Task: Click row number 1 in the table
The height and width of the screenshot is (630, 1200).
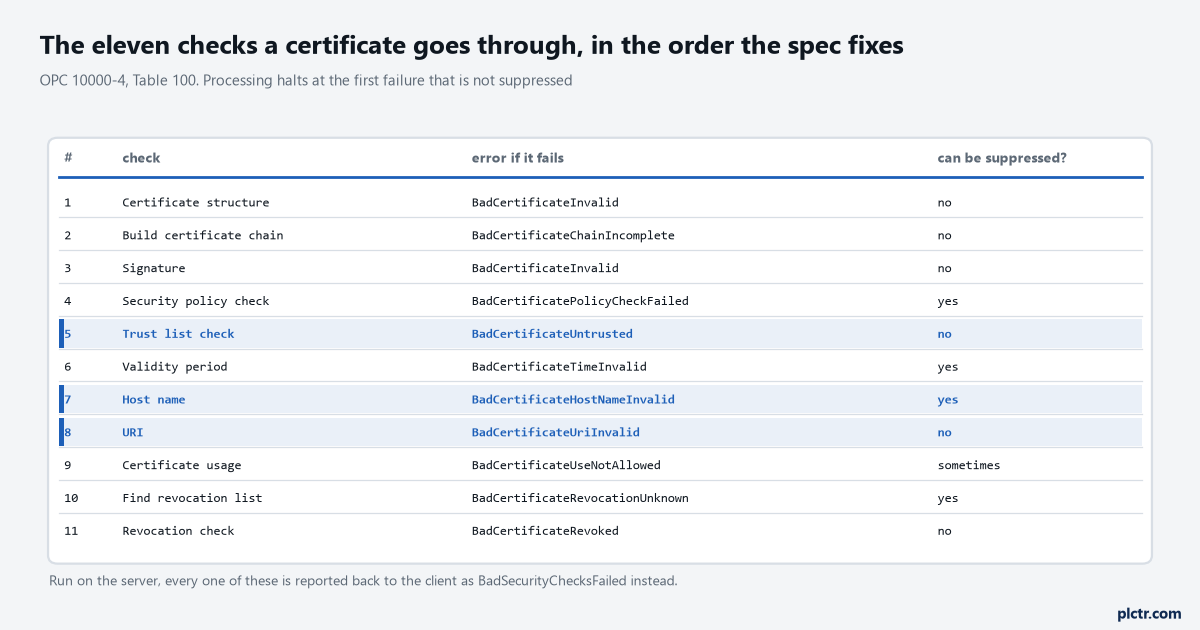Action: tap(68, 202)
